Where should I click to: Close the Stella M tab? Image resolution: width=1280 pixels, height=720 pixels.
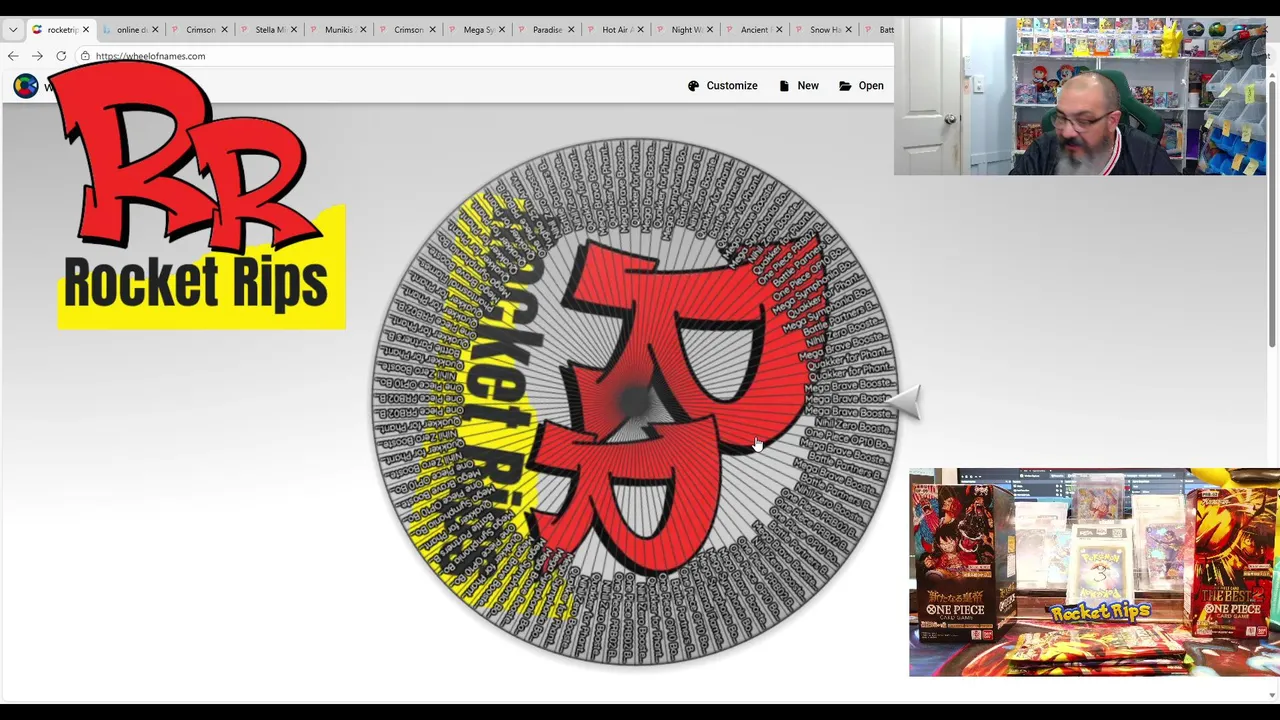pyautogui.click(x=294, y=30)
